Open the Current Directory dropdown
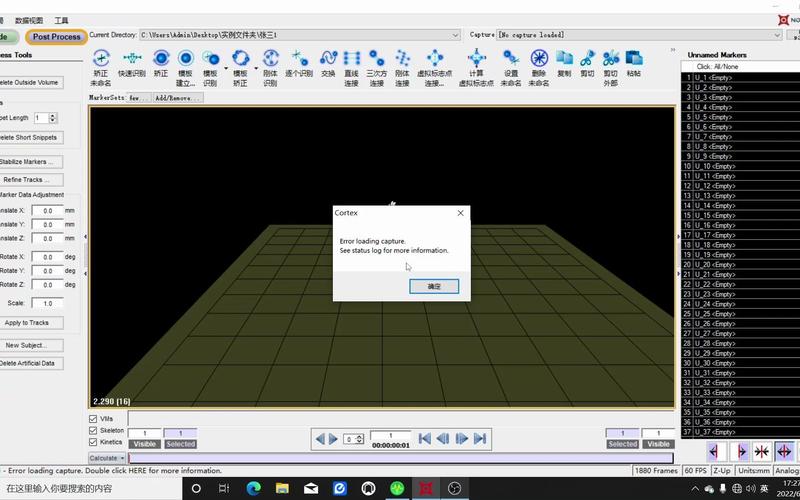This screenshot has height=500, width=800. click(x=455, y=35)
